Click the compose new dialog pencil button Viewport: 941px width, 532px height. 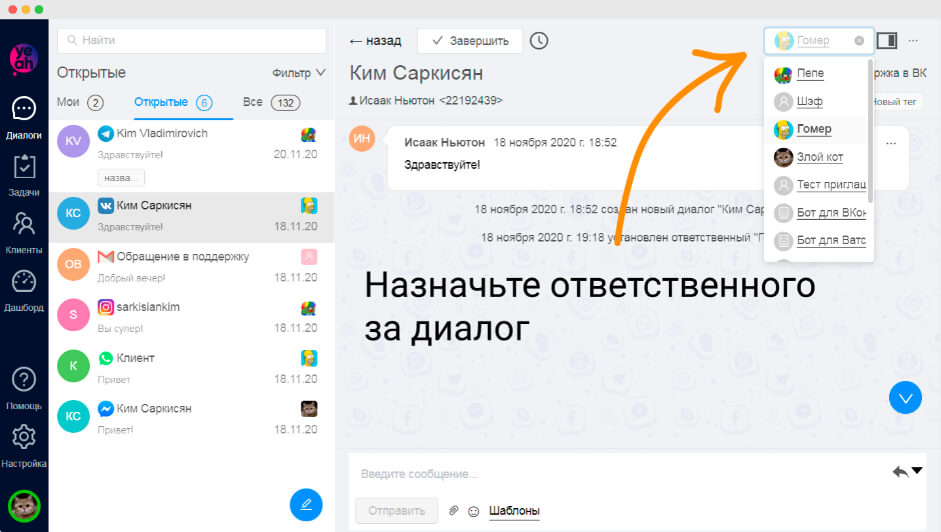(x=306, y=504)
